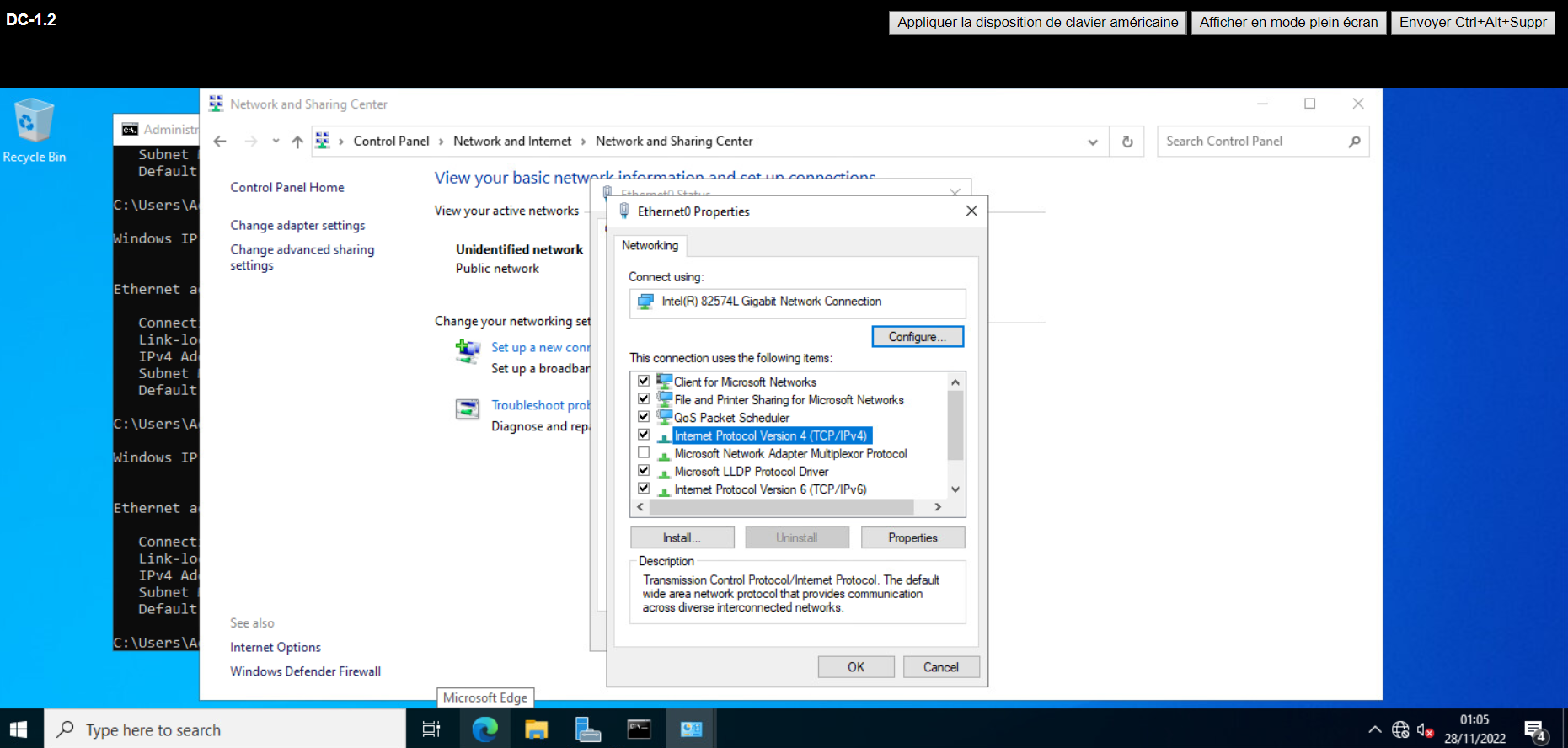Click the Windows Start button

tap(19, 729)
